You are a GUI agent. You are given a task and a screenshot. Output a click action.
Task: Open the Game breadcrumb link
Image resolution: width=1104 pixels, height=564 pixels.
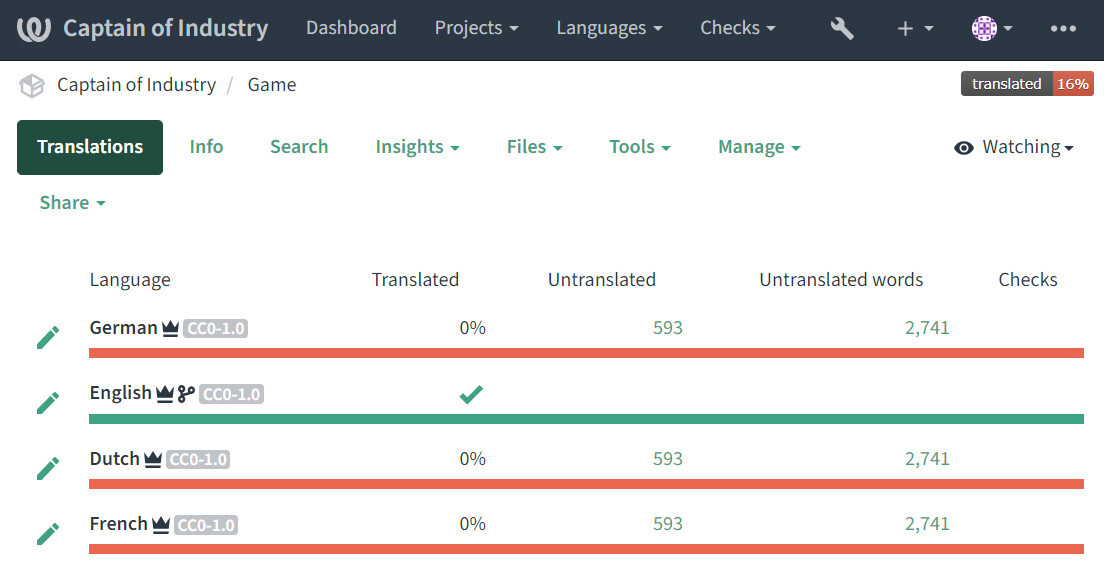272,84
